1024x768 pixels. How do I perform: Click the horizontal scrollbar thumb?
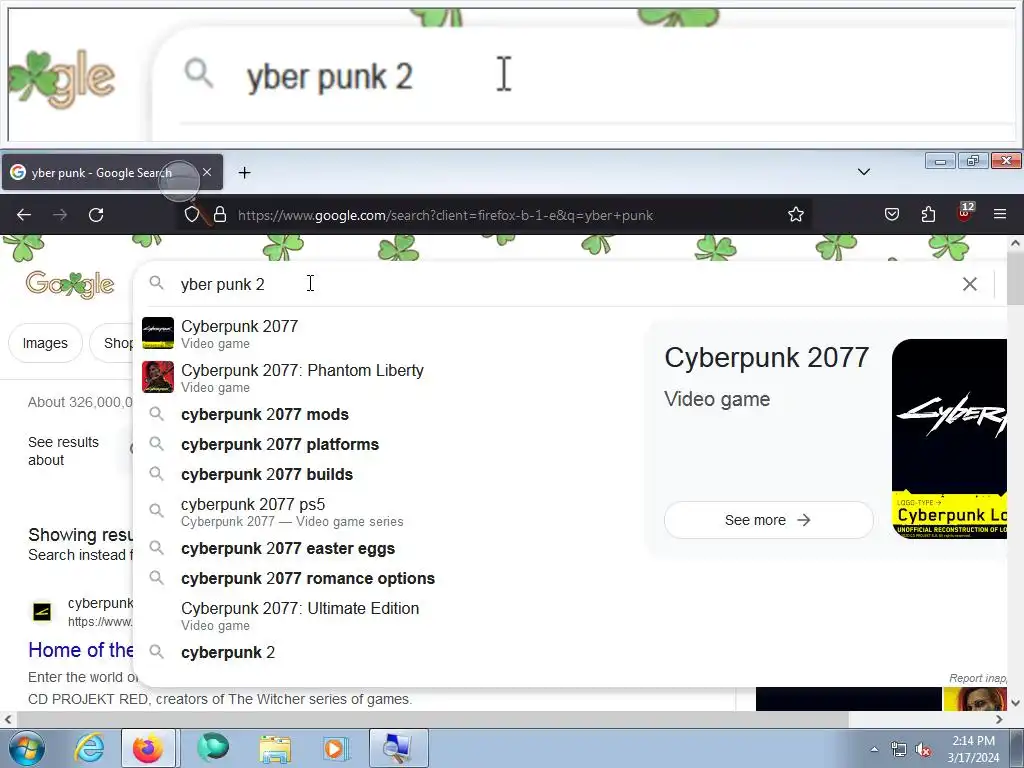click(x=431, y=719)
